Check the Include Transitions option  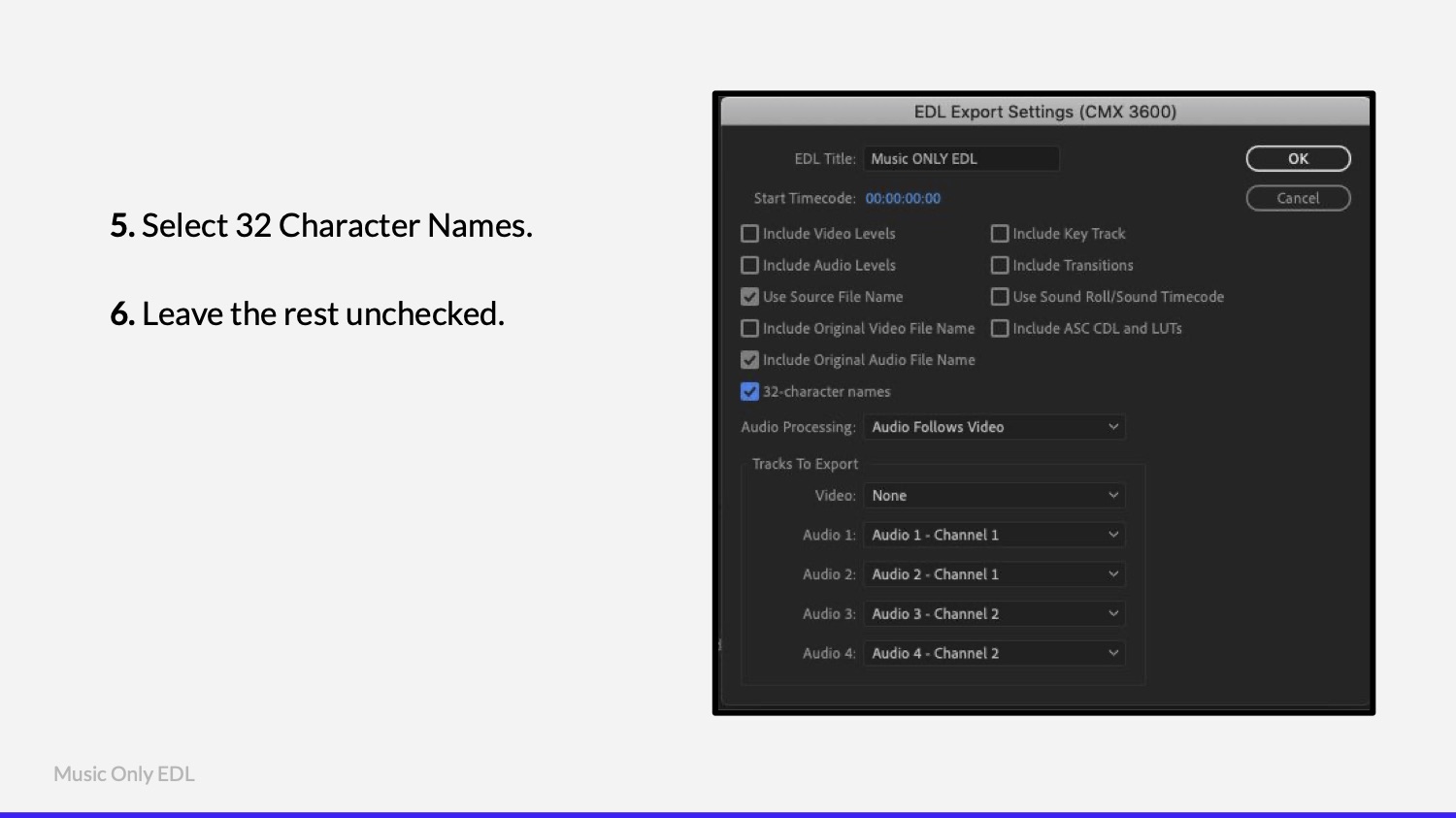tap(1000, 265)
